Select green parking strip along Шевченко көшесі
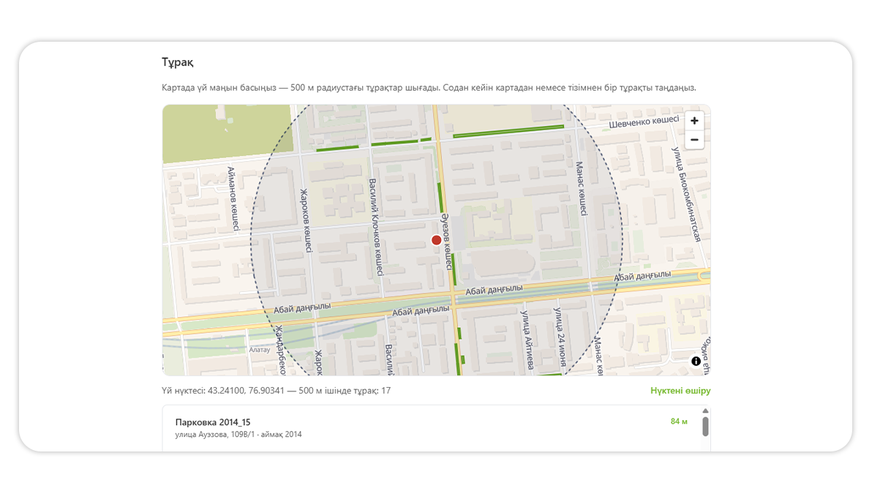Screen dimensions: 872x491 point(508,131)
